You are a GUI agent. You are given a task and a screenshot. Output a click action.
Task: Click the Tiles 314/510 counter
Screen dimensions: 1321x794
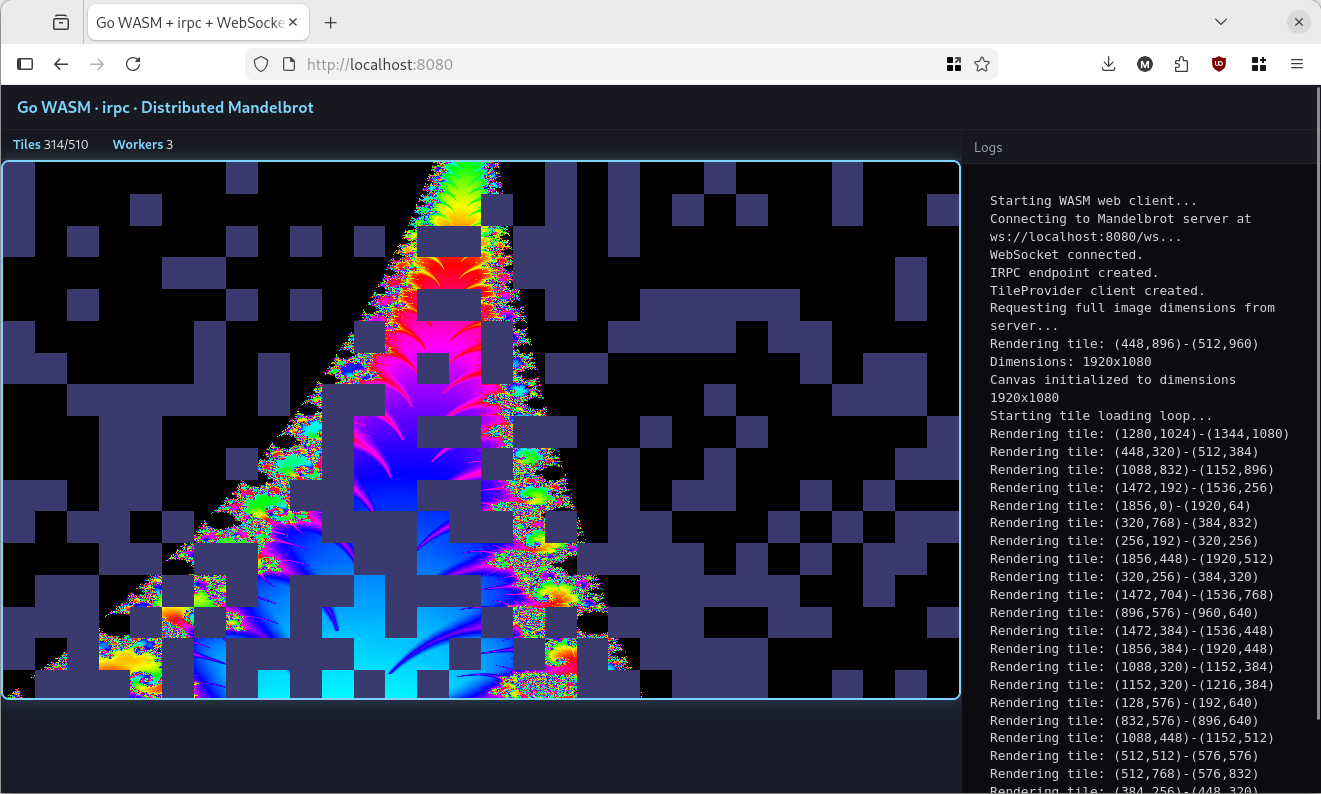51,145
